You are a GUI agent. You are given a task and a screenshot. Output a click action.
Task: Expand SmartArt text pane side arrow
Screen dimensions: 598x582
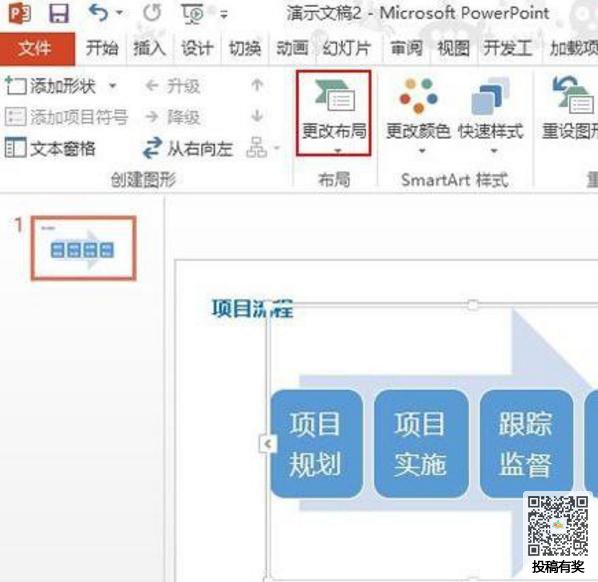coord(268,444)
